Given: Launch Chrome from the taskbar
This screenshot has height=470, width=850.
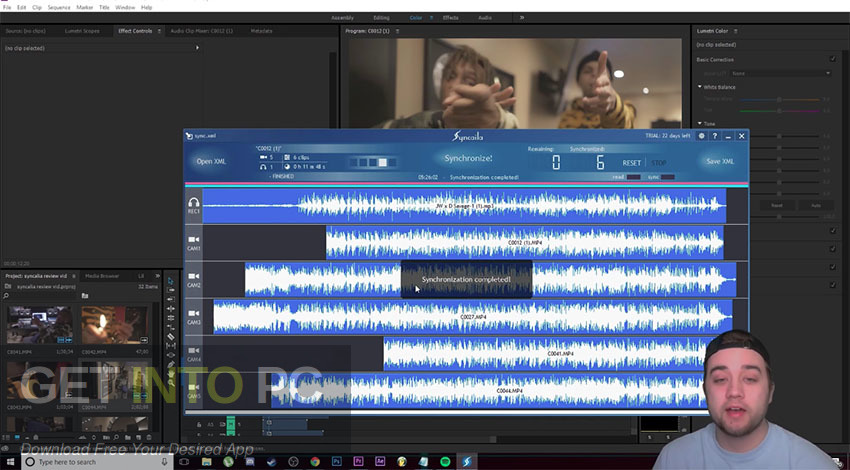Looking at the screenshot, I should tap(315, 461).
